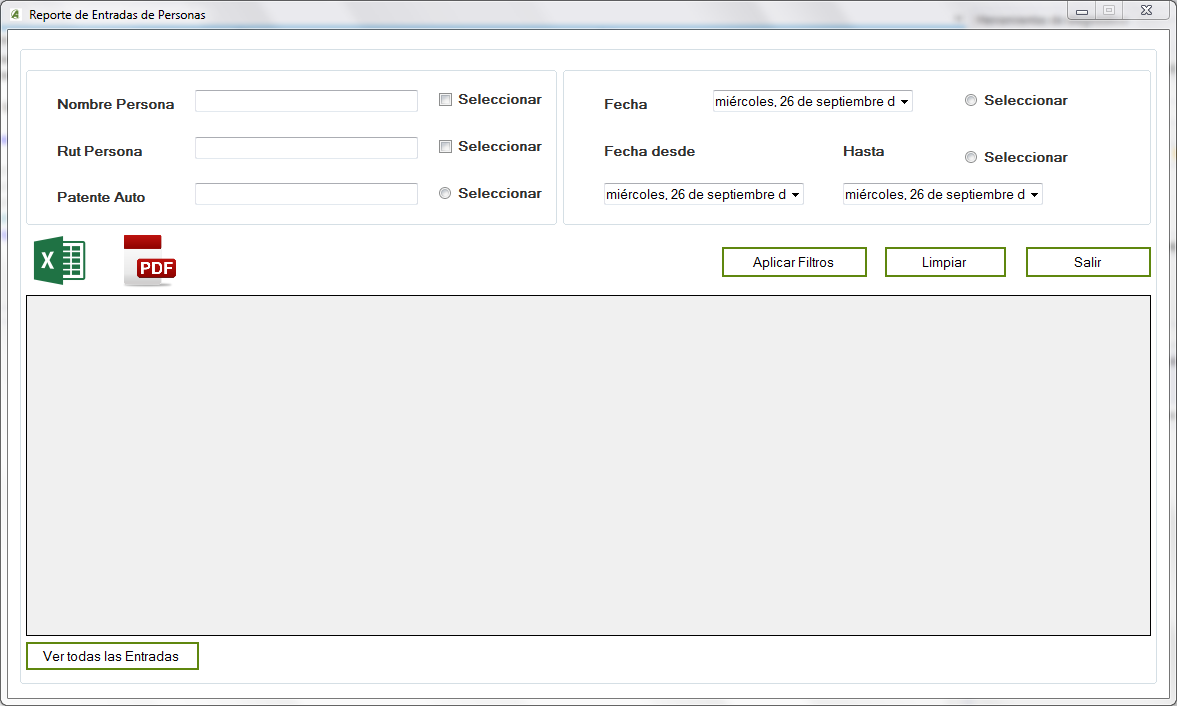The width and height of the screenshot is (1177, 706).
Task: Select the Patente Auto radio button
Action: [446, 194]
